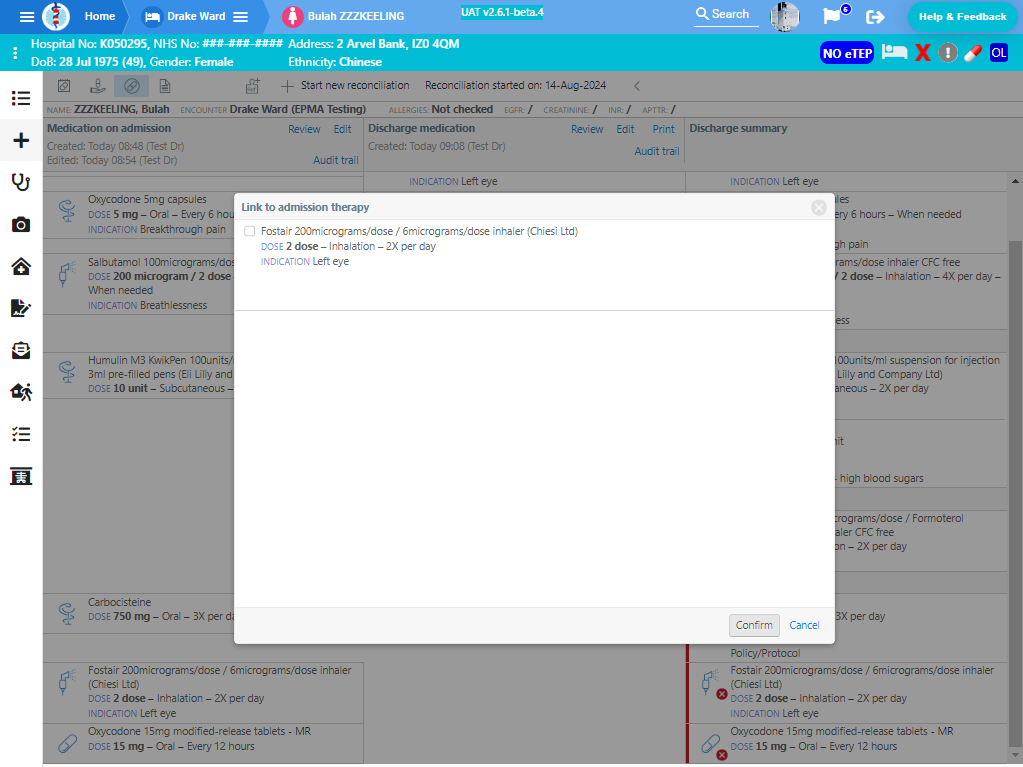Print Discharge medication
Viewport: 1023px width, 767px height.
tap(664, 129)
